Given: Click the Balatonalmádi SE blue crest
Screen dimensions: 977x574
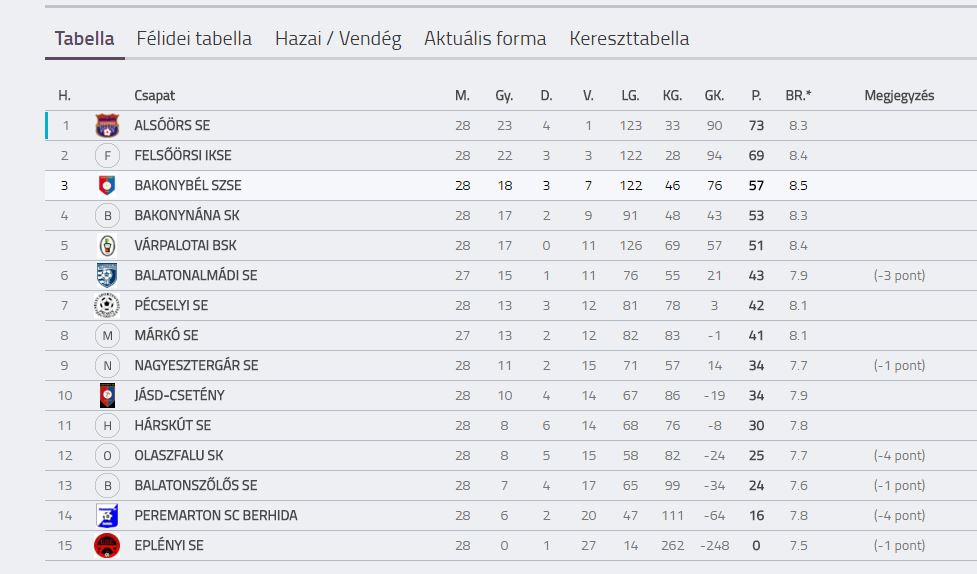Looking at the screenshot, I should click(x=107, y=275).
